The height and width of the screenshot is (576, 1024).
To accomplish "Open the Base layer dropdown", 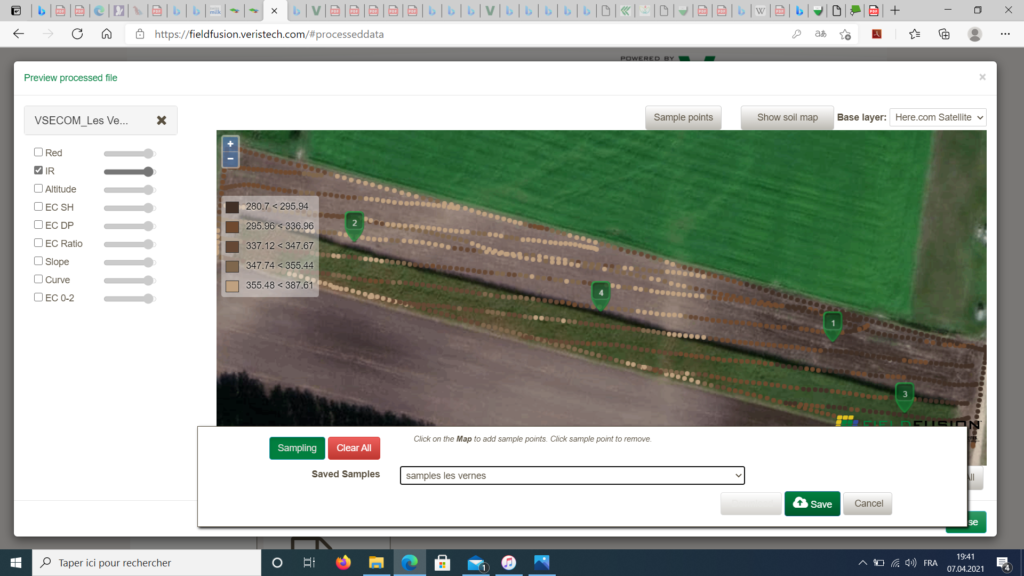I will pyautogui.click(x=937, y=118).
